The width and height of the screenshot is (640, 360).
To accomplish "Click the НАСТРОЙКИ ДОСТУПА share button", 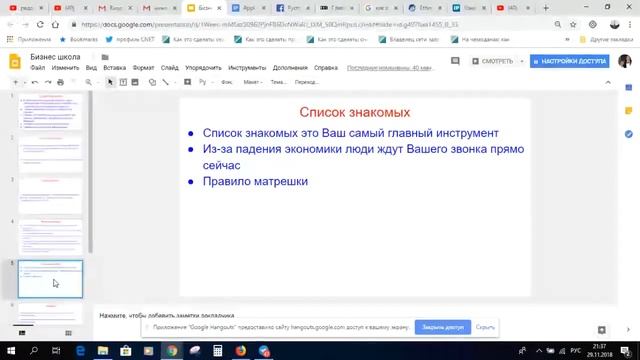I will (x=569, y=61).
